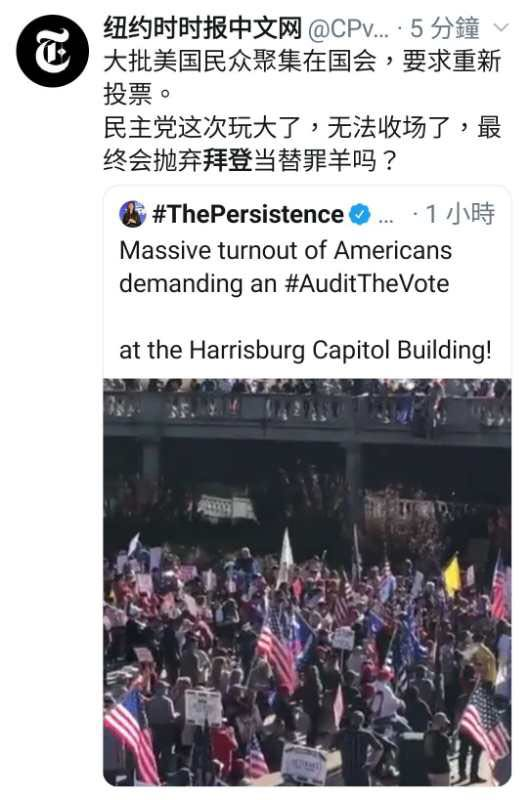Click the truncated handle ellipsis after the verified badge

386,218
